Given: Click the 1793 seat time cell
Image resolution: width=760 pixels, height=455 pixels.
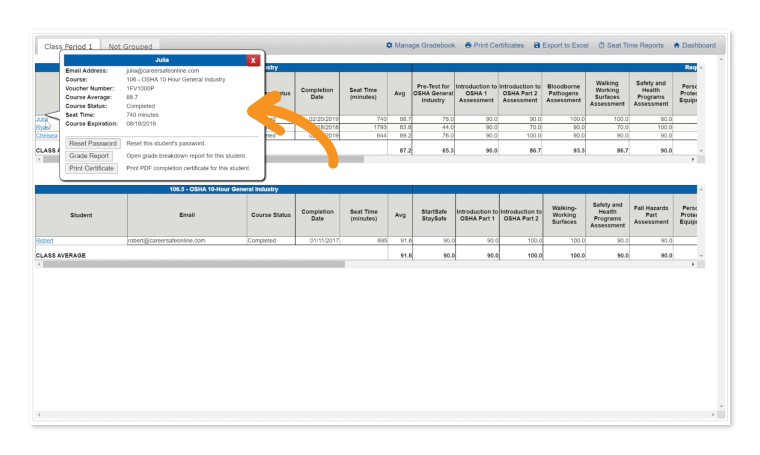Looking at the screenshot, I should coord(364,127).
